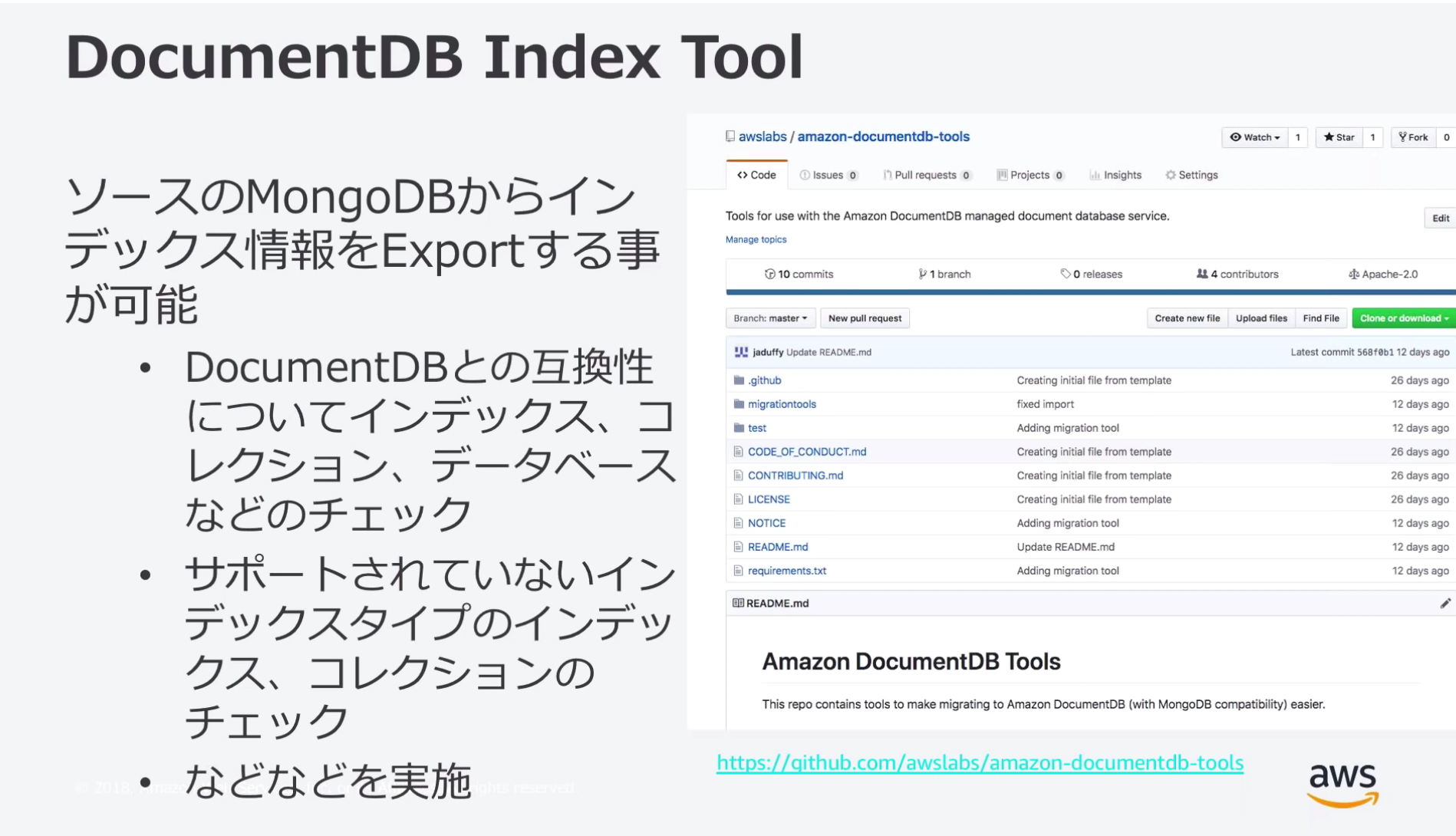This screenshot has width=1456, height=836.
Task: View the repository's 10 commits history
Action: pos(800,274)
